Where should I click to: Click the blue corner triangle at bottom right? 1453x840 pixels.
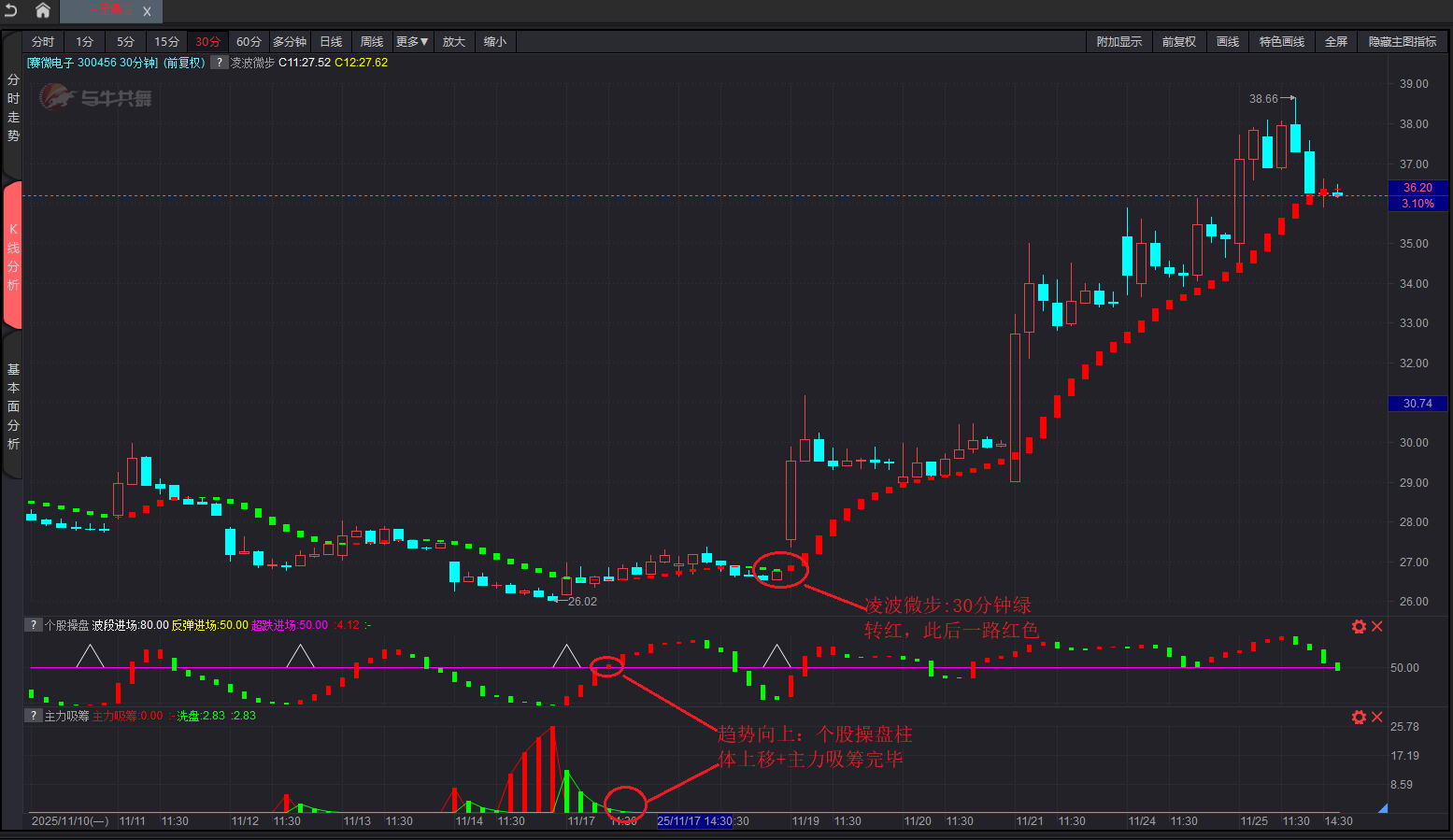click(x=1383, y=808)
